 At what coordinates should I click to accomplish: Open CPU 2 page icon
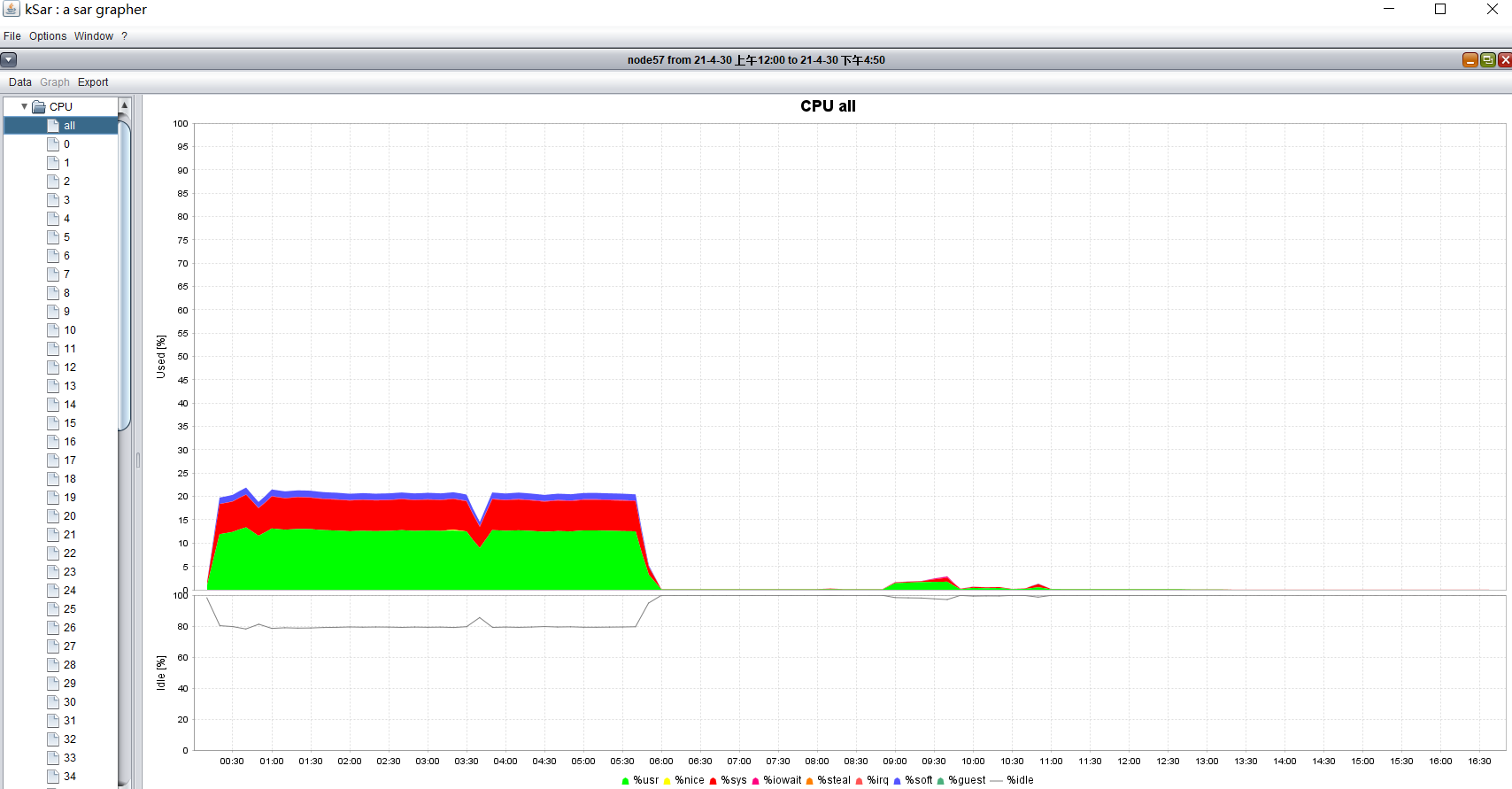click(53, 181)
